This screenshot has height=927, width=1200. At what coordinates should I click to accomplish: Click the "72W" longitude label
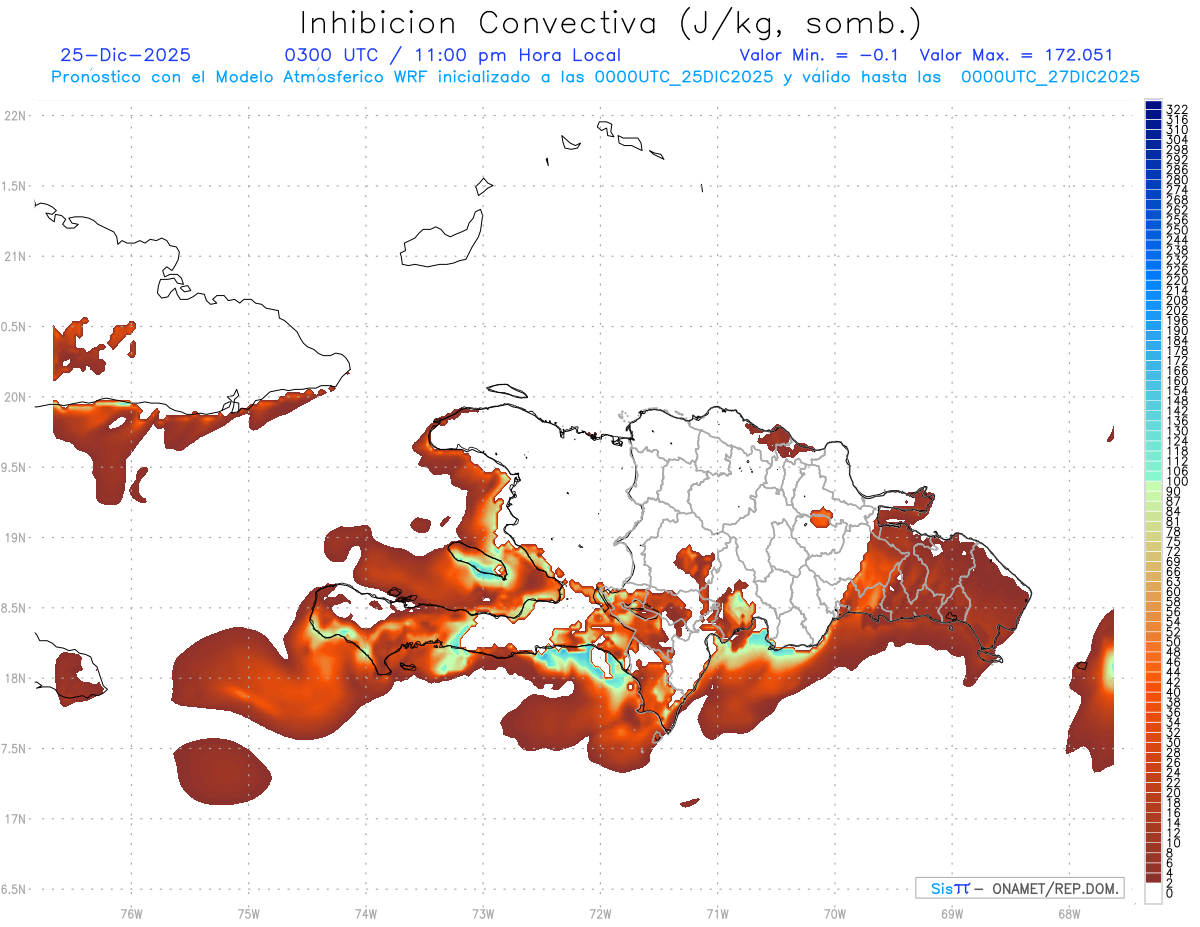pyautogui.click(x=600, y=912)
